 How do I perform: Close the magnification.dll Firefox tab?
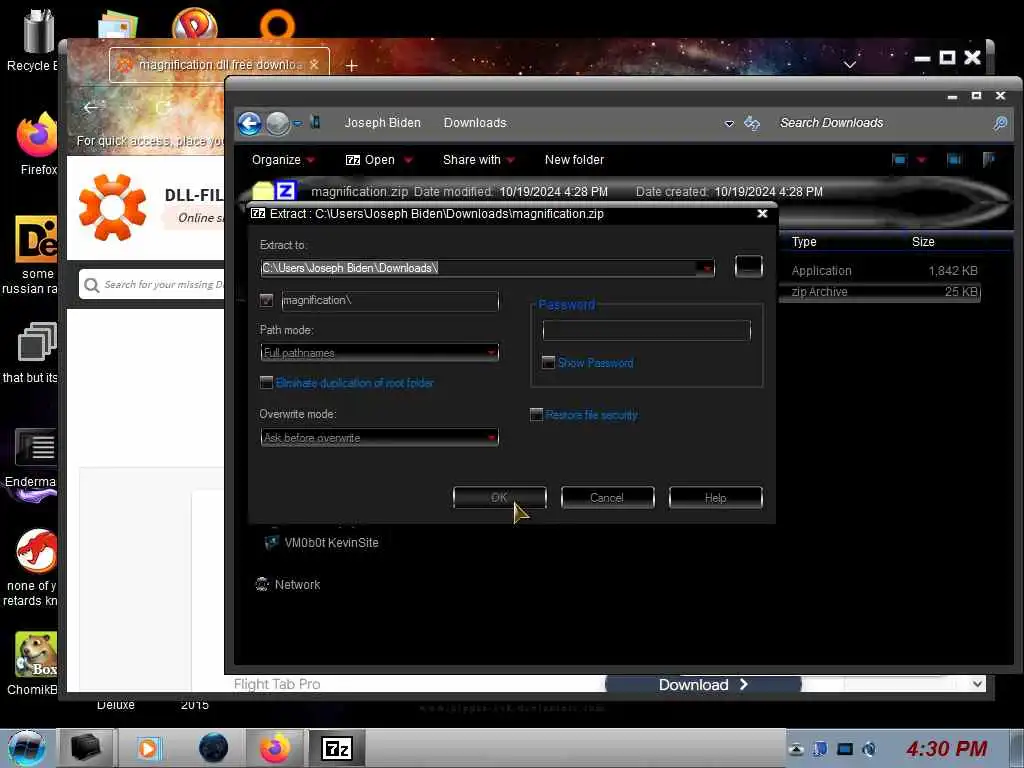point(314,65)
